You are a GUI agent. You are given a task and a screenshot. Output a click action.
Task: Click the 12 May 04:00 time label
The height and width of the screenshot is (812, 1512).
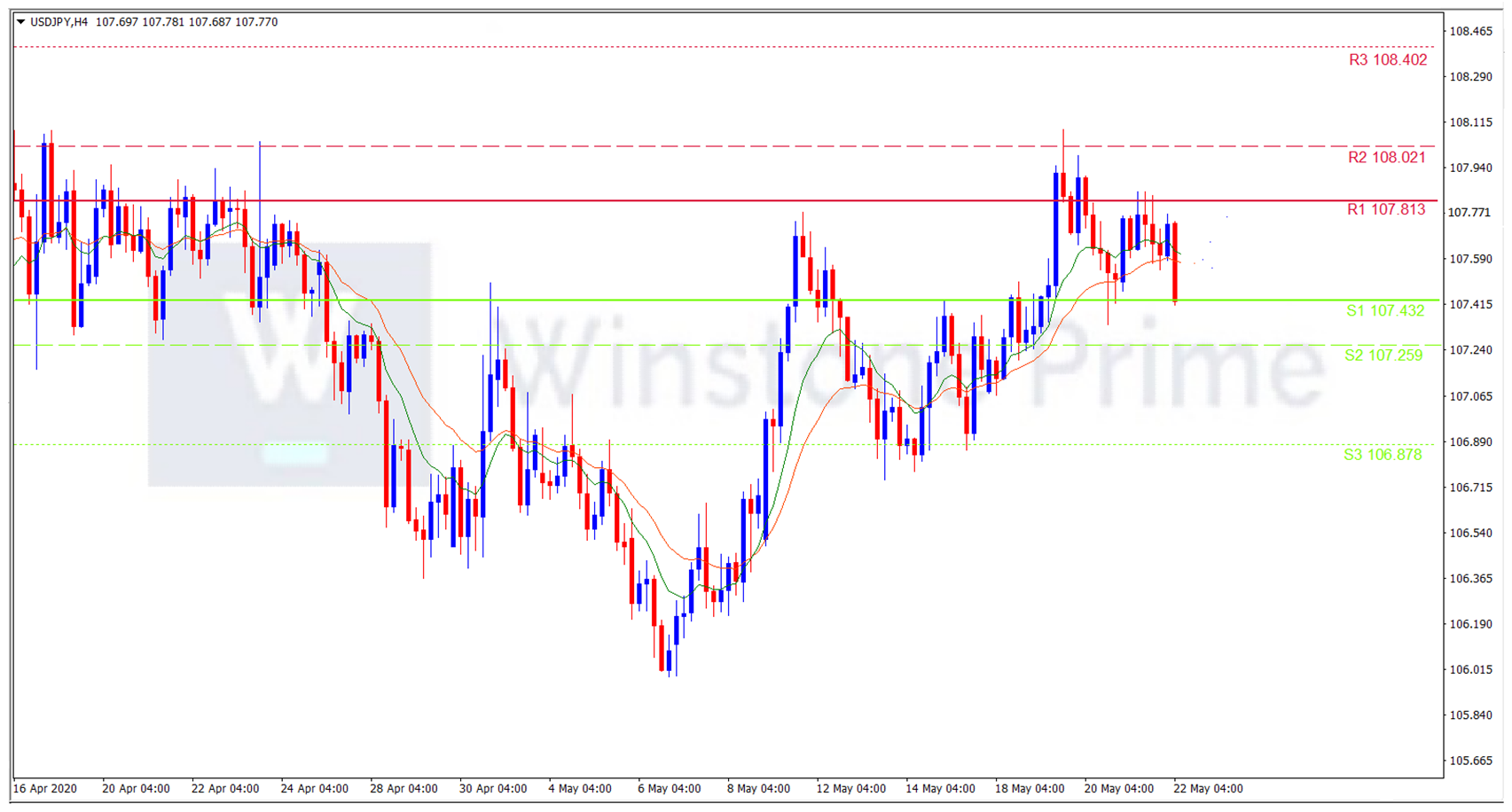pyautogui.click(x=850, y=789)
